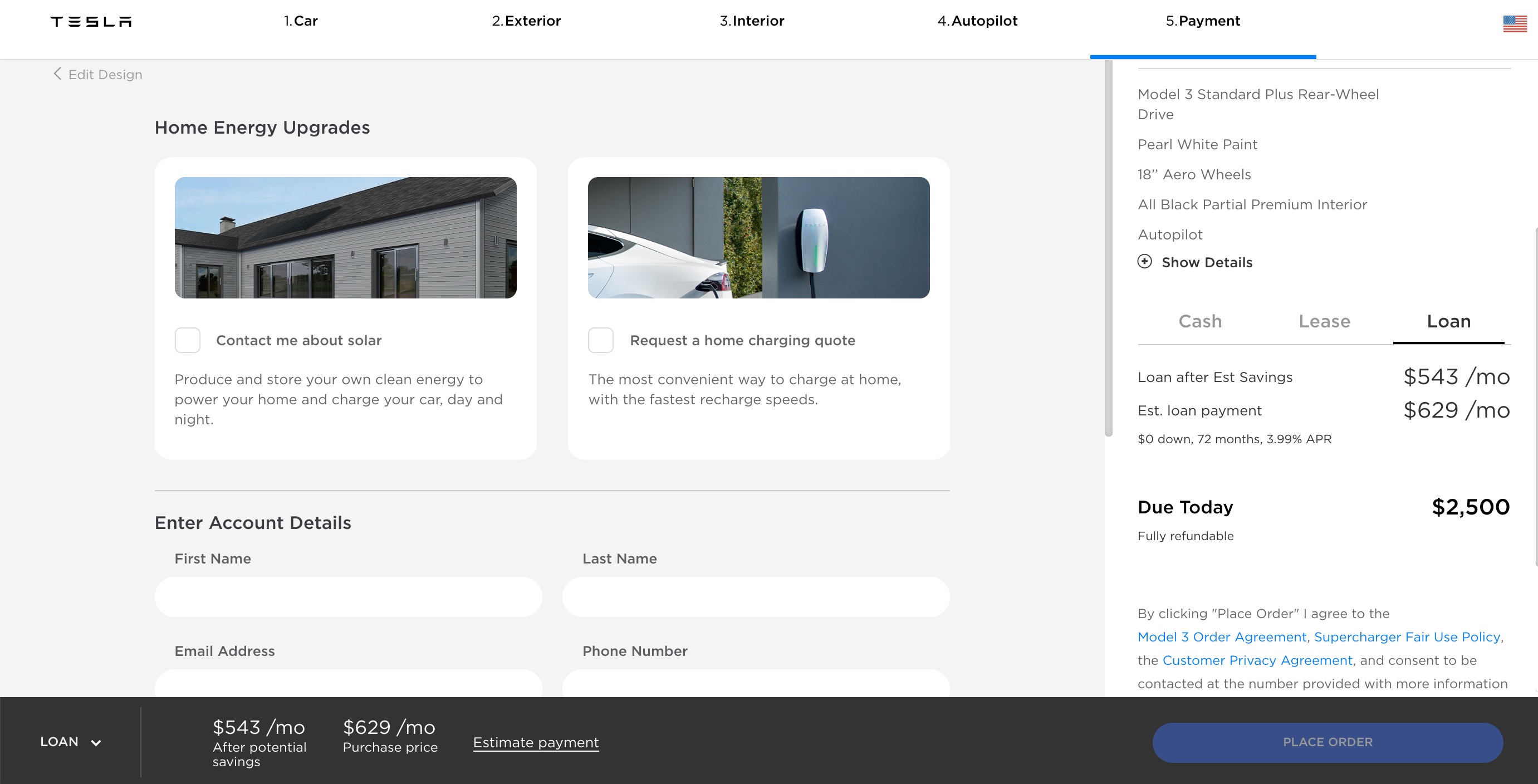Click the Tesla logo in the header
The height and width of the screenshot is (784, 1538).
point(90,21)
